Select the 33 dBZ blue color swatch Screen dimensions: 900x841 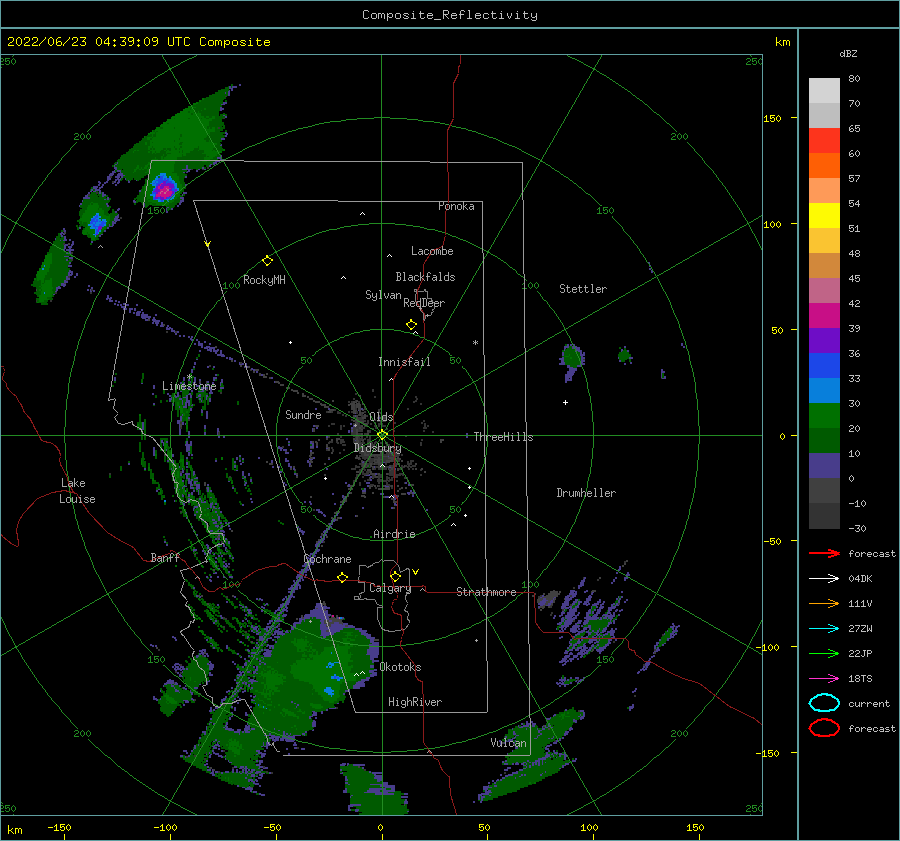(x=824, y=366)
